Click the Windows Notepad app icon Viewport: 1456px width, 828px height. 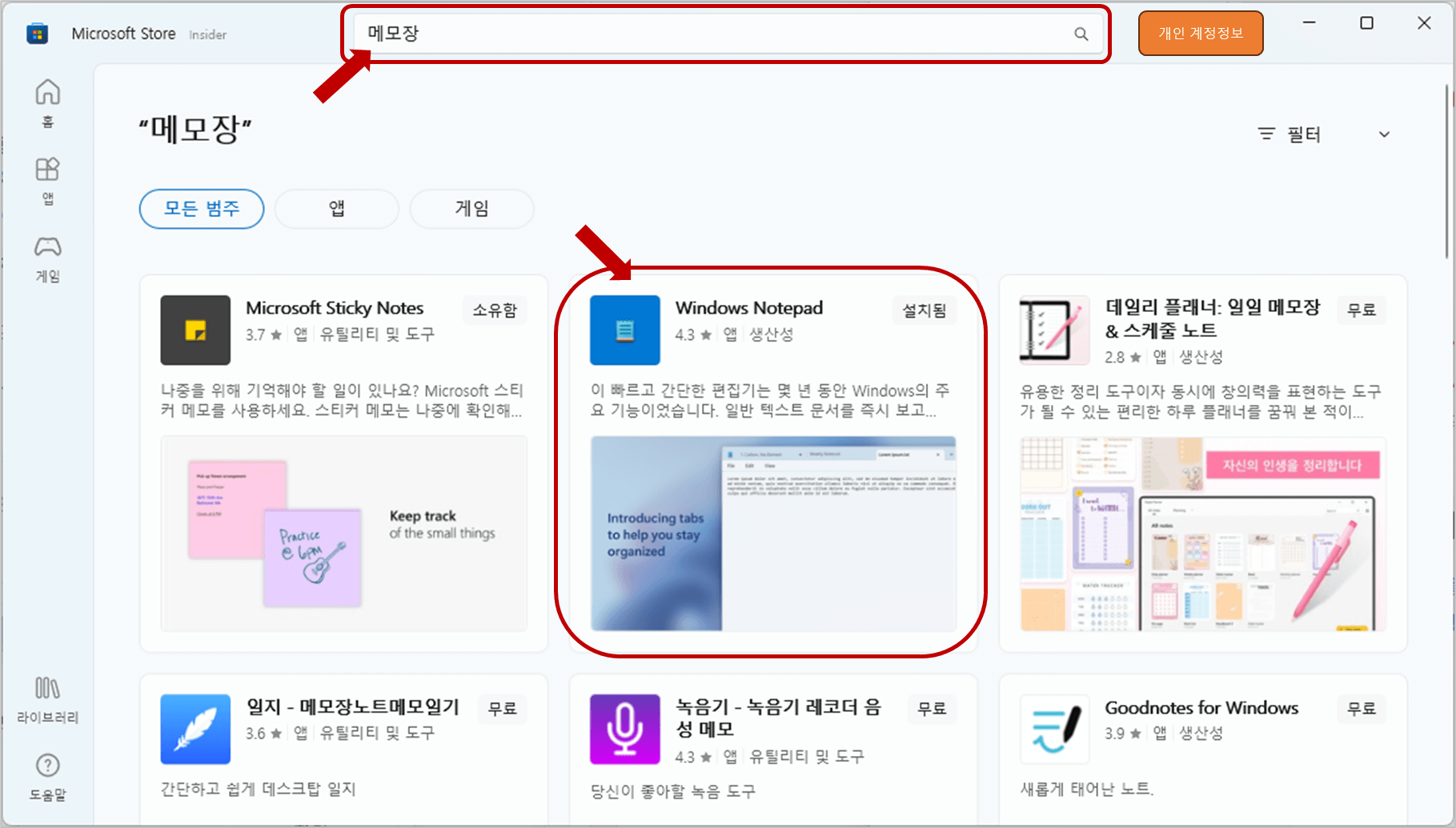click(625, 330)
